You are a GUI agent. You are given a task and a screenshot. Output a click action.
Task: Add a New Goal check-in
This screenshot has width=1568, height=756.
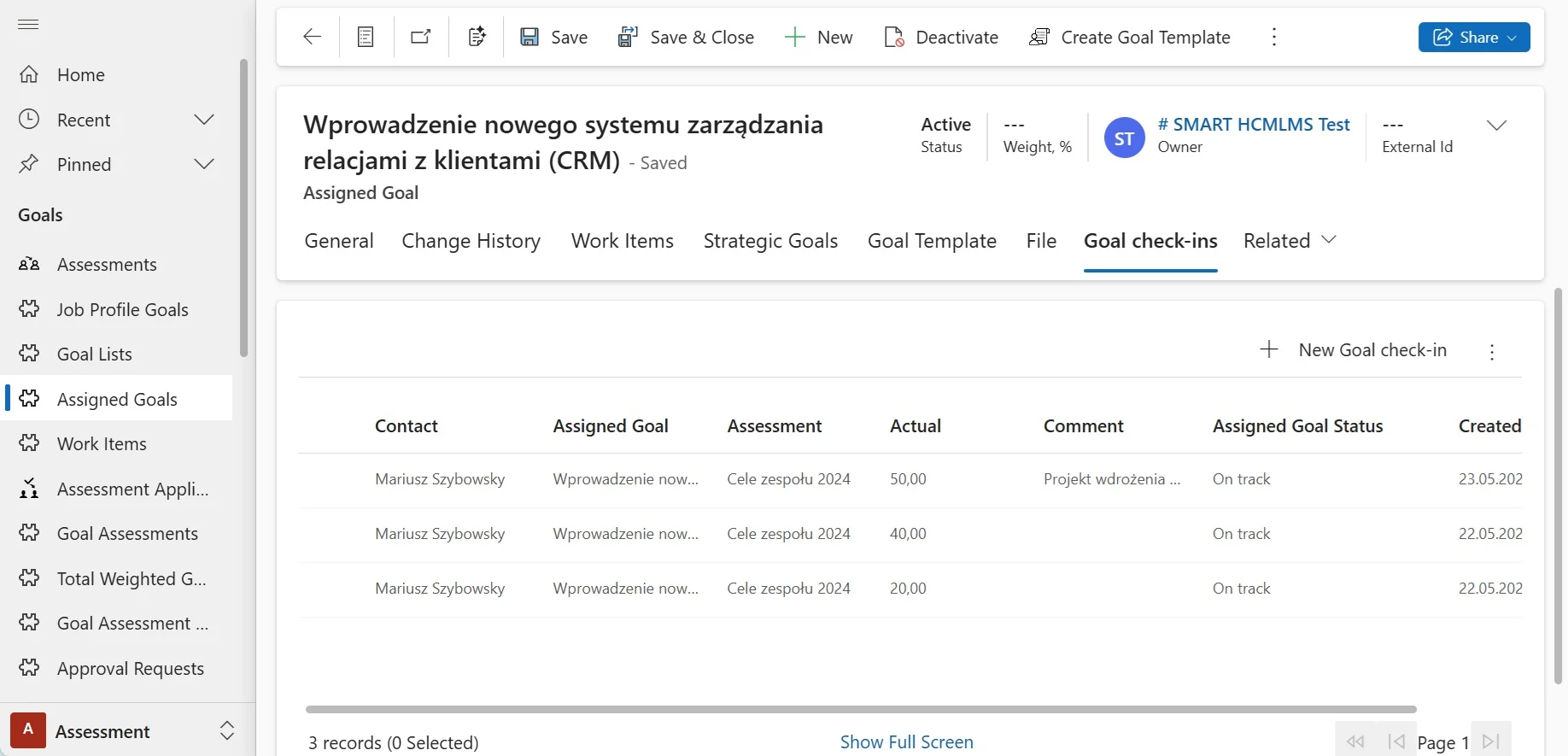(1354, 350)
